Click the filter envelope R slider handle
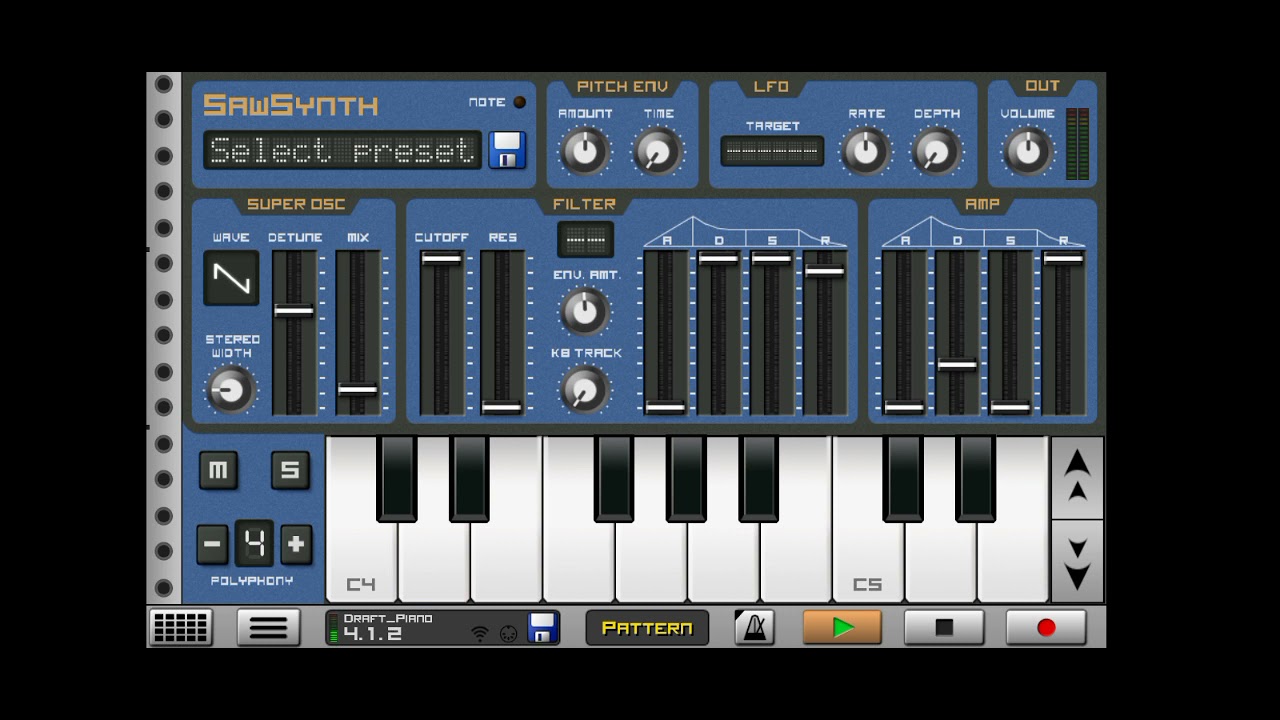Screen dimensions: 1280x720 (825, 270)
